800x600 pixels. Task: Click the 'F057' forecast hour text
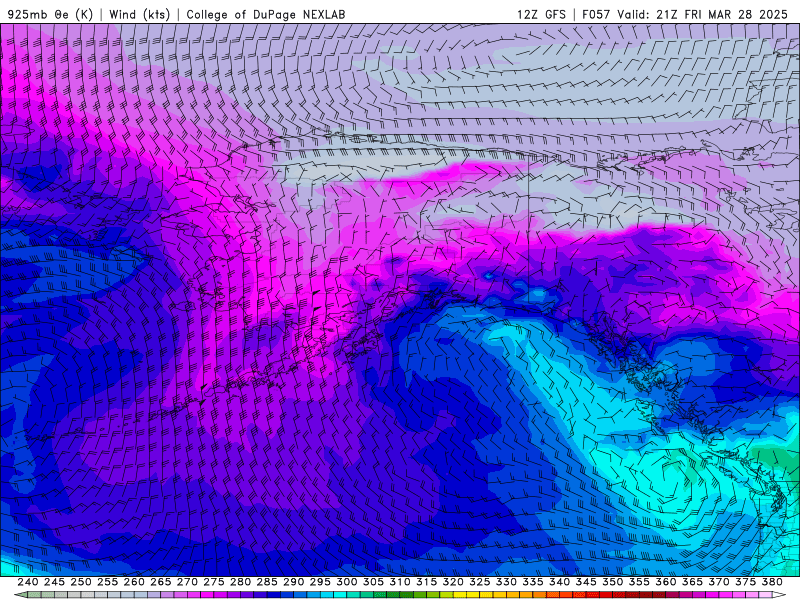point(596,14)
